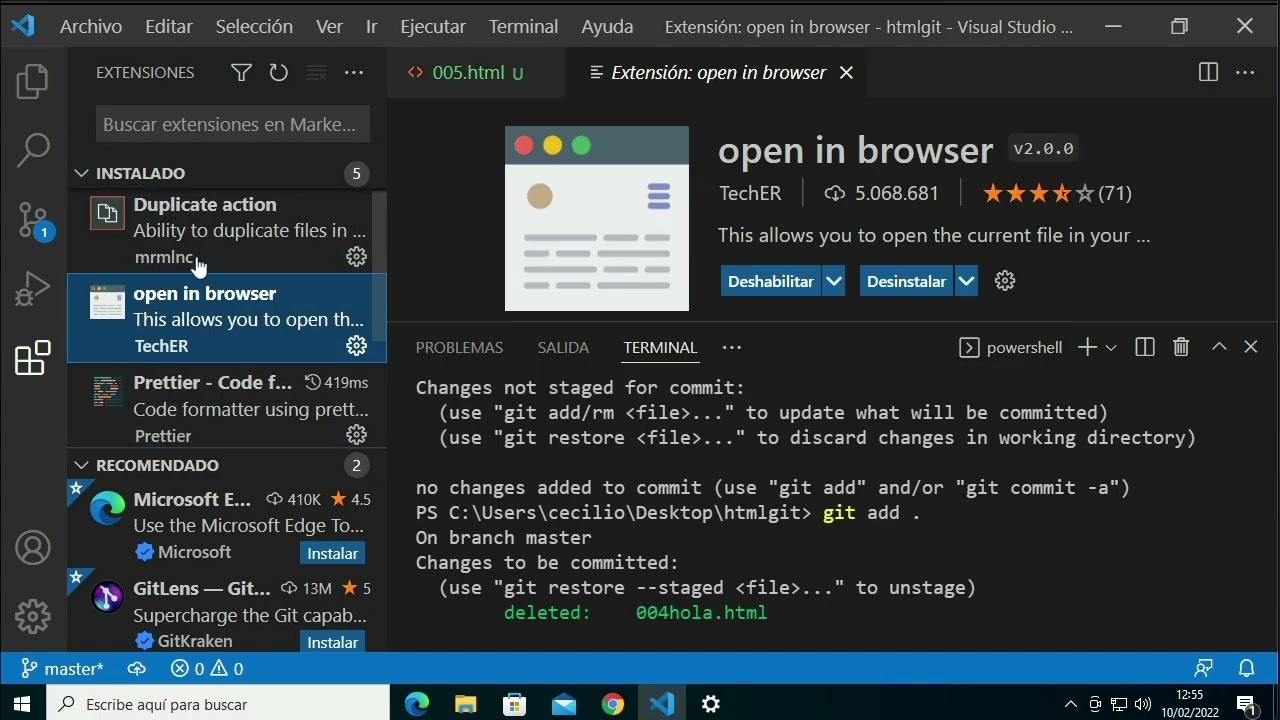Select powershell terminal instance label
This screenshot has width=1280, height=720.
point(1010,347)
